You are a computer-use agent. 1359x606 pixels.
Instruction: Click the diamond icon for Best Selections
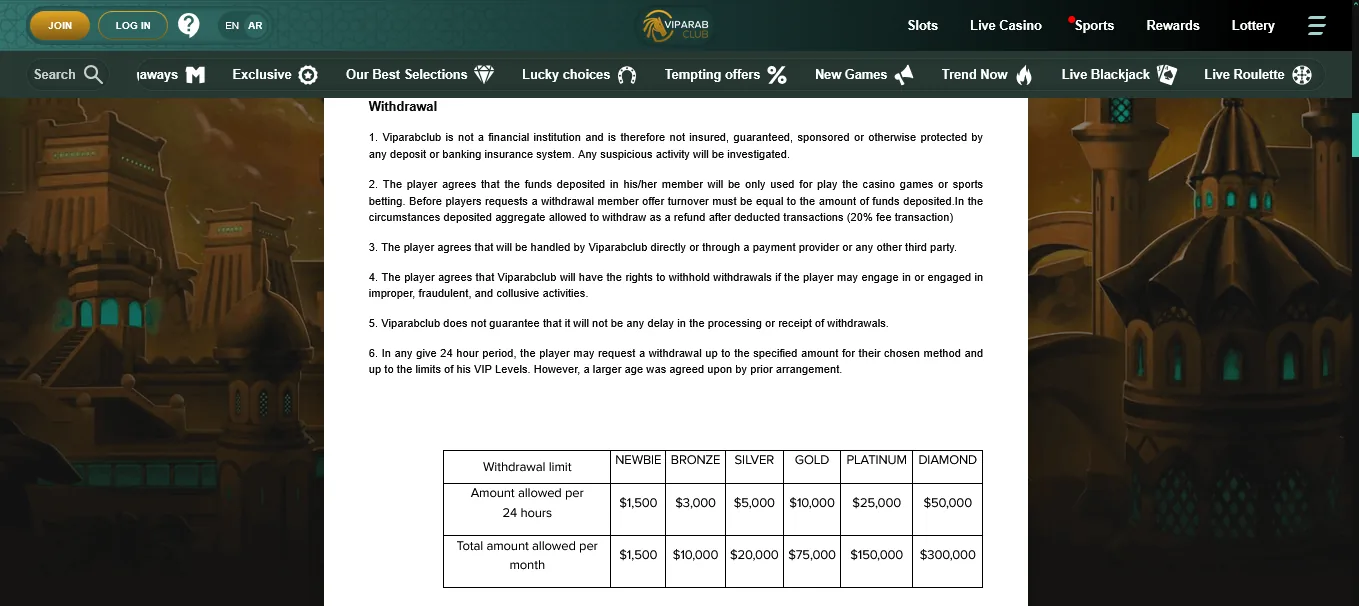coord(484,75)
